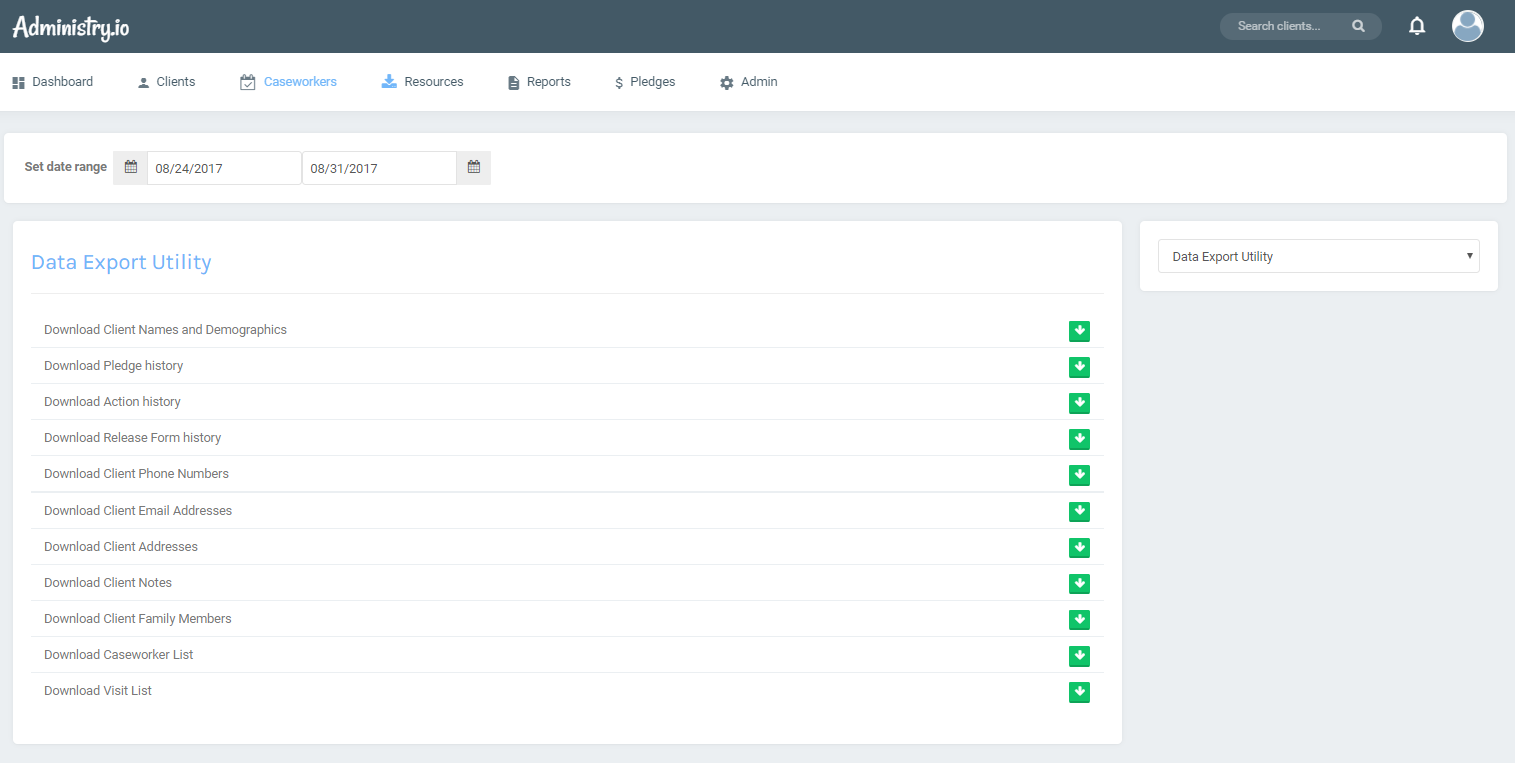Switch to the Pledges section
1515x763 pixels.
[645, 82]
